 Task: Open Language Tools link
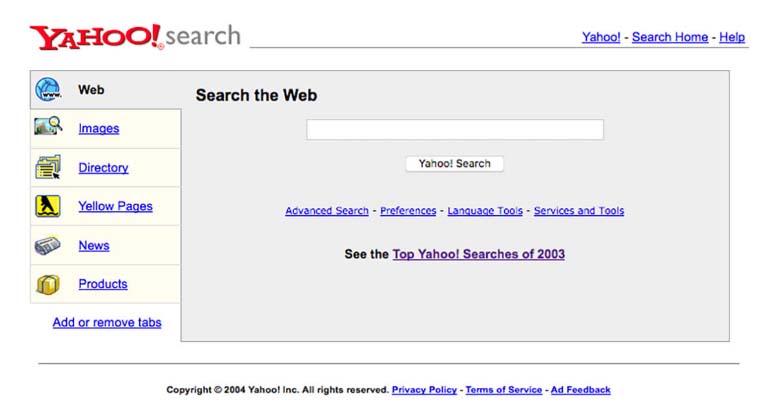click(485, 211)
